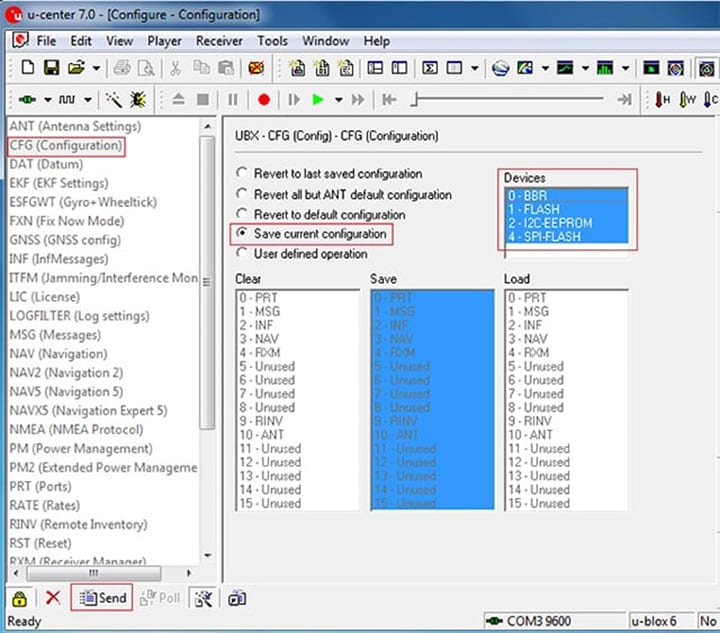Click the message list vertical scrollbar
This screenshot has height=633, width=720.
pyautogui.click(x=208, y=282)
